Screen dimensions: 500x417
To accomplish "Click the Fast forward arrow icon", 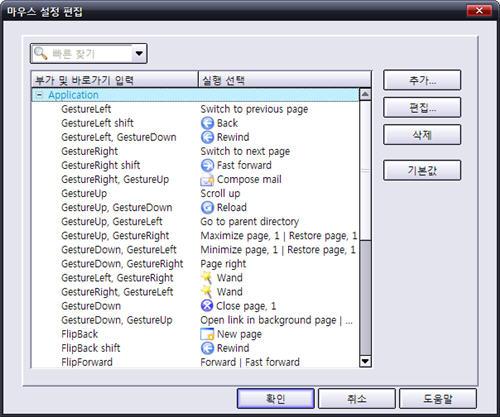I will [x=207, y=165].
